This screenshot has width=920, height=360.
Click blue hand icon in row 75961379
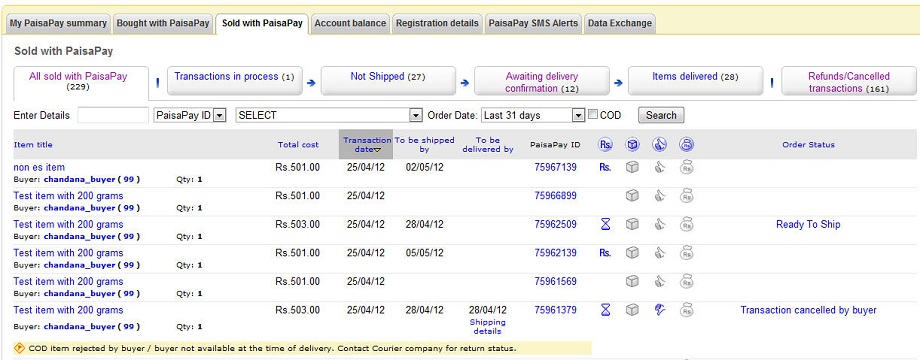click(659, 310)
